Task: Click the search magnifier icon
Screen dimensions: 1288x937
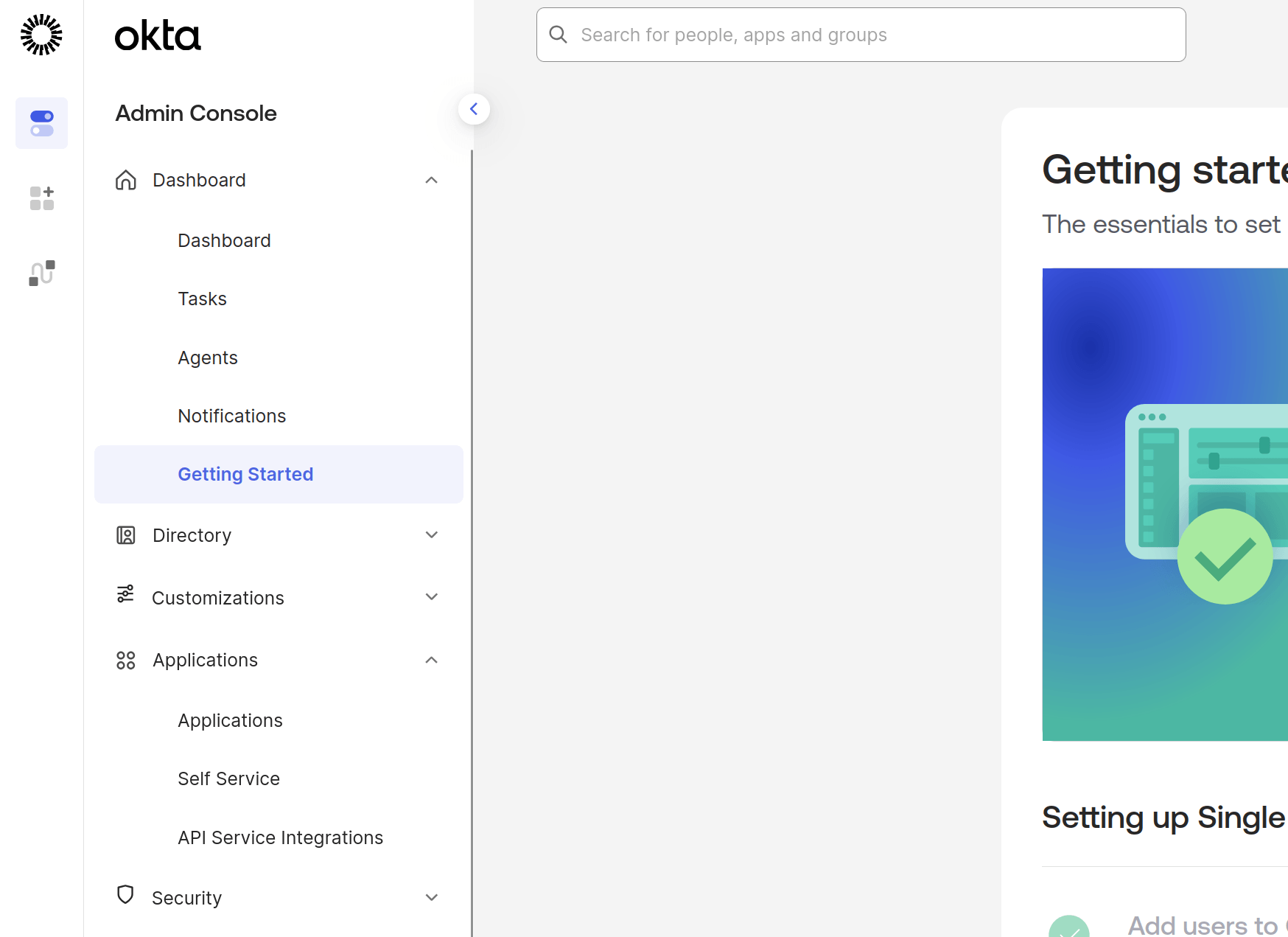Action: 559,35
